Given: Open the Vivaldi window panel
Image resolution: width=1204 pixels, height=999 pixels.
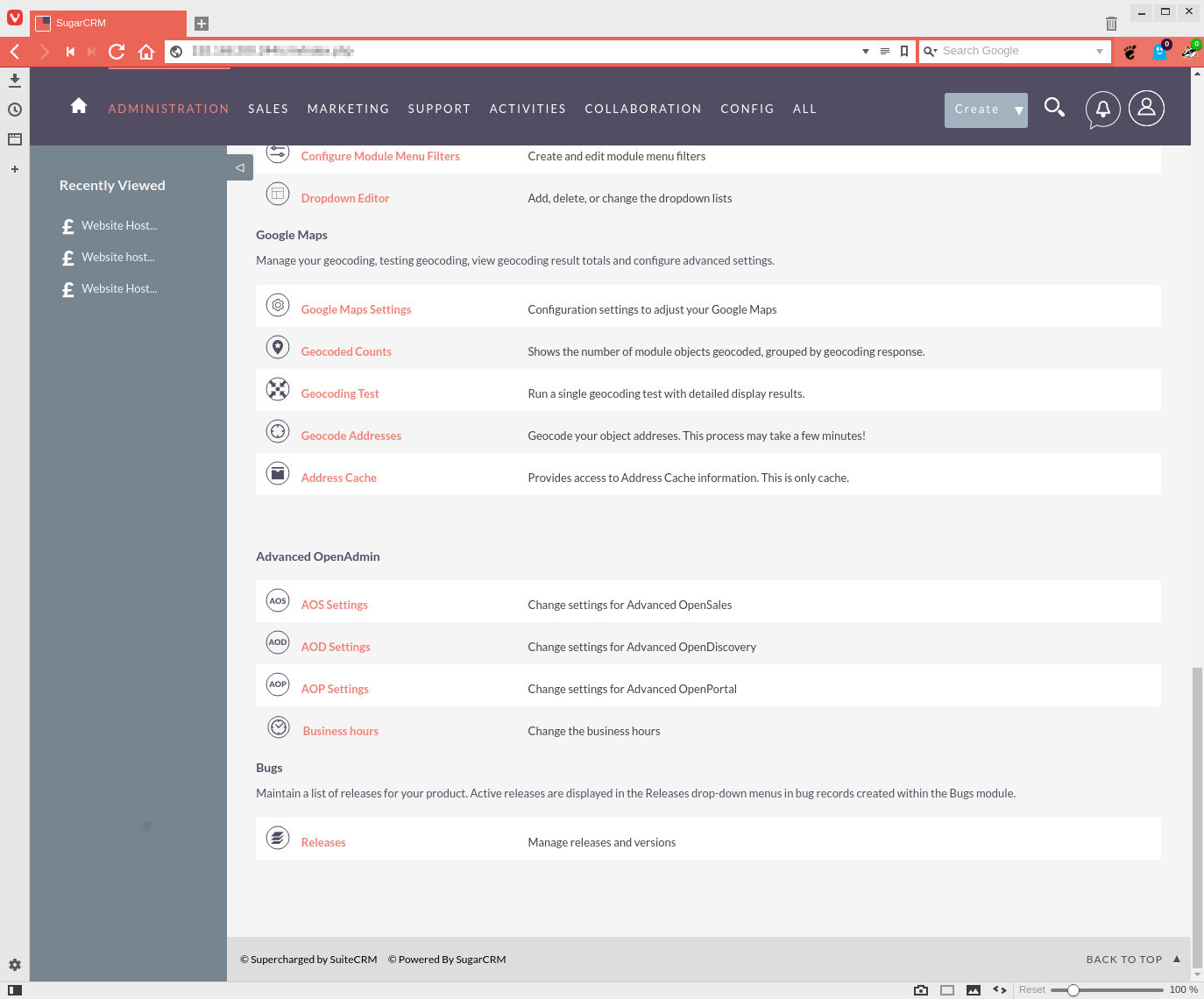Looking at the screenshot, I should tap(15, 139).
